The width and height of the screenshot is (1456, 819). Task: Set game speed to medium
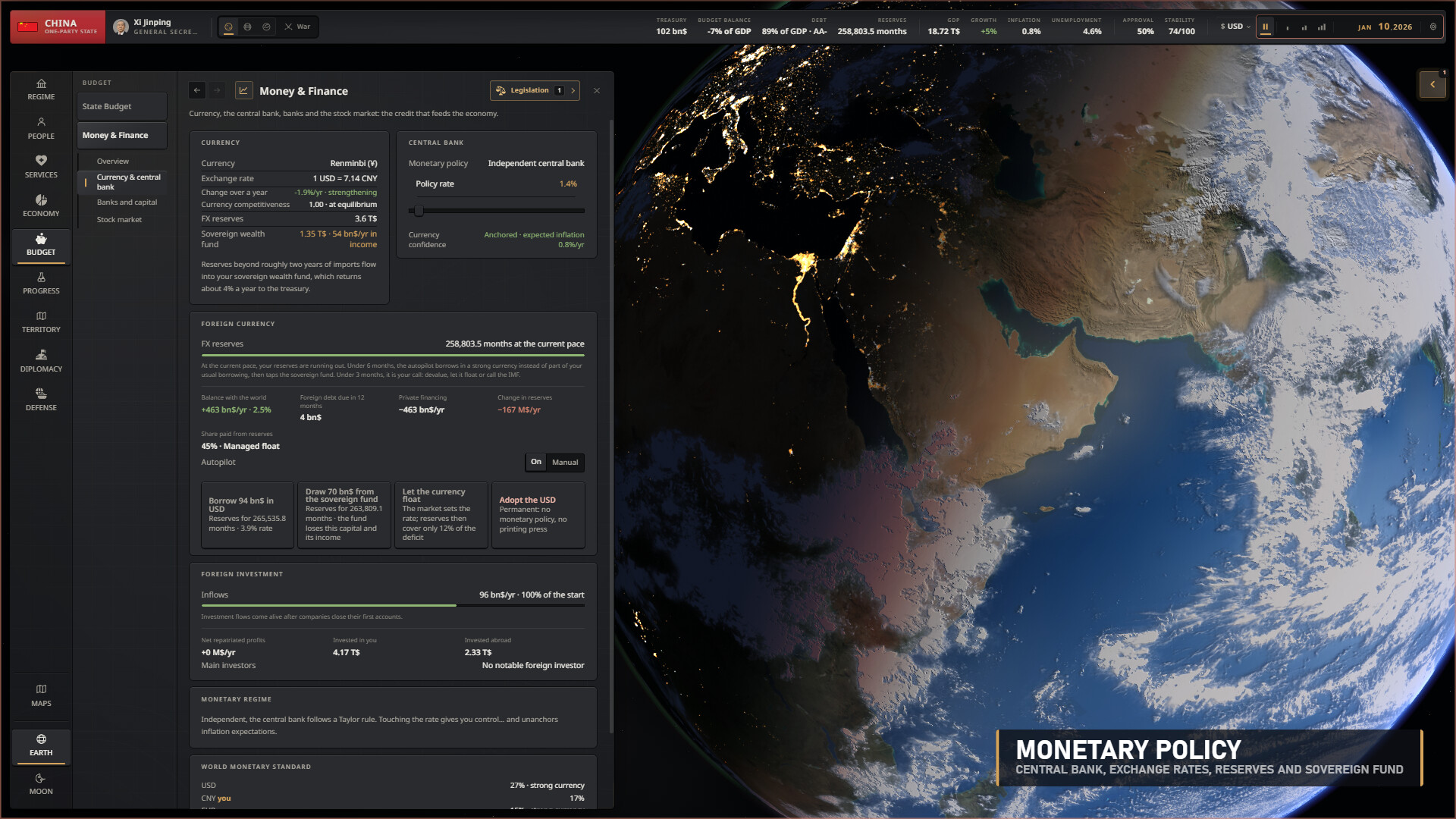pos(1304,27)
